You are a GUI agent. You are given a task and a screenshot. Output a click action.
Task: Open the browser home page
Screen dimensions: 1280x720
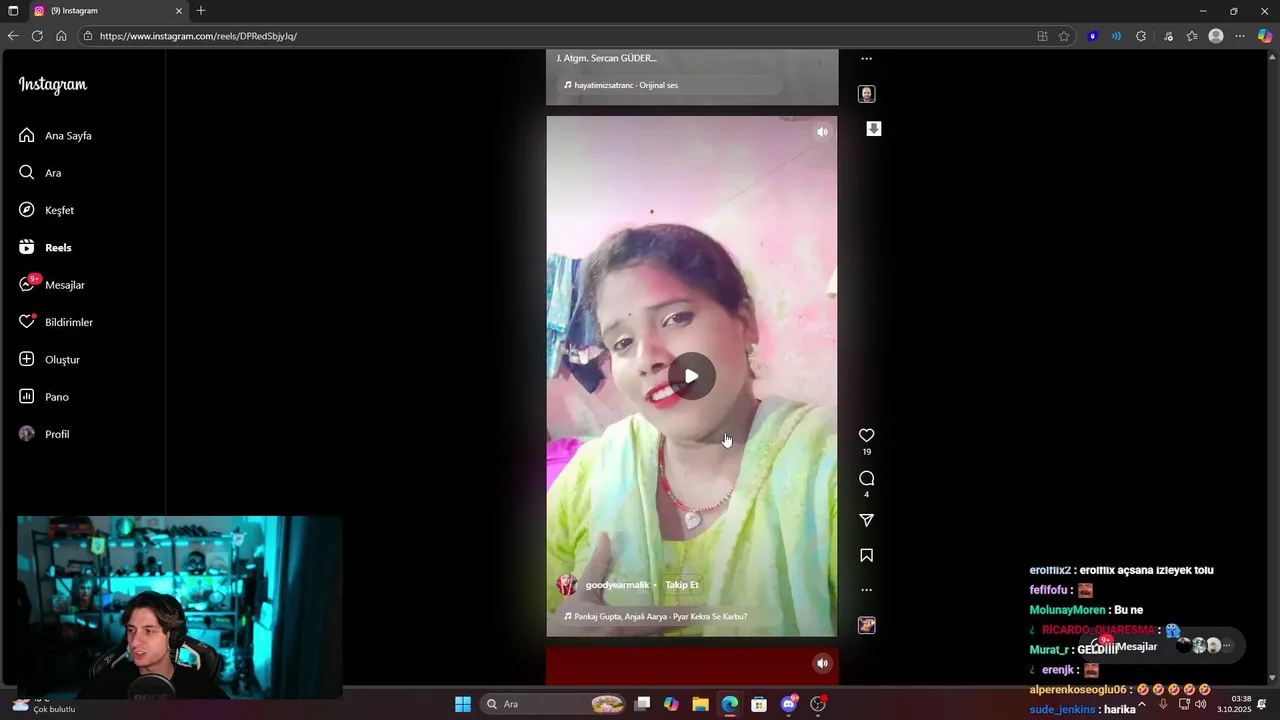(x=61, y=36)
